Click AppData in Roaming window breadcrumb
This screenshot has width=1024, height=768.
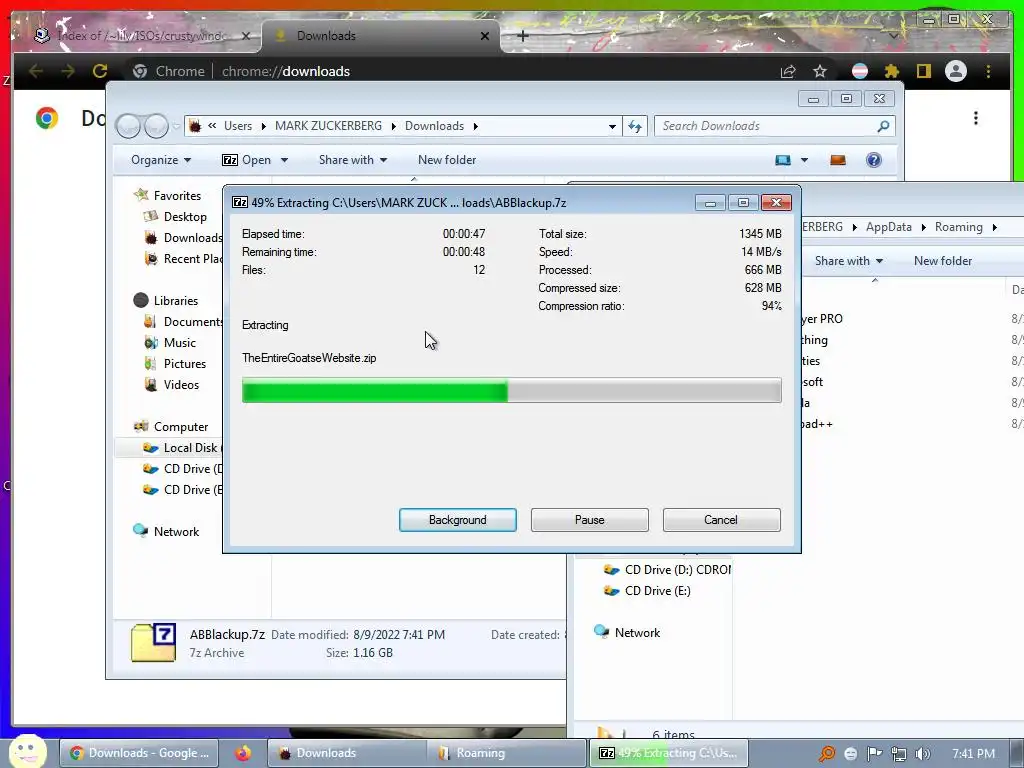click(888, 227)
